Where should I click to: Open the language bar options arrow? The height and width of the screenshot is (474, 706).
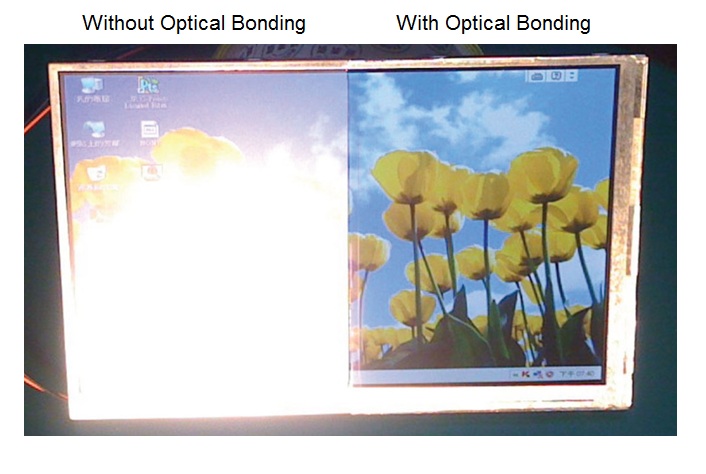[x=573, y=76]
